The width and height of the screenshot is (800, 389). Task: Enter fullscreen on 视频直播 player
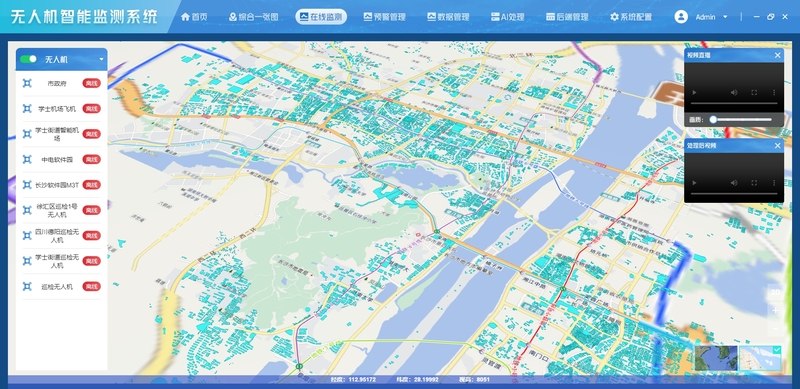coord(754,92)
